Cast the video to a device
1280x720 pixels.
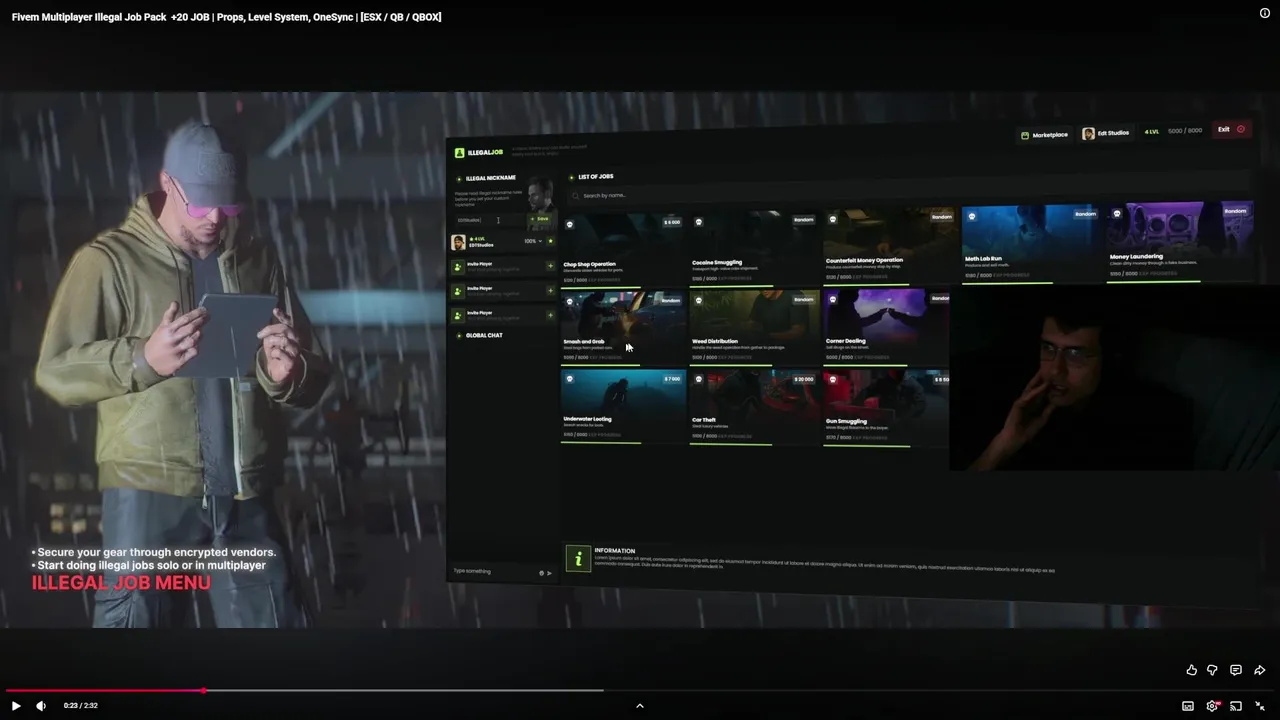click(1236, 706)
